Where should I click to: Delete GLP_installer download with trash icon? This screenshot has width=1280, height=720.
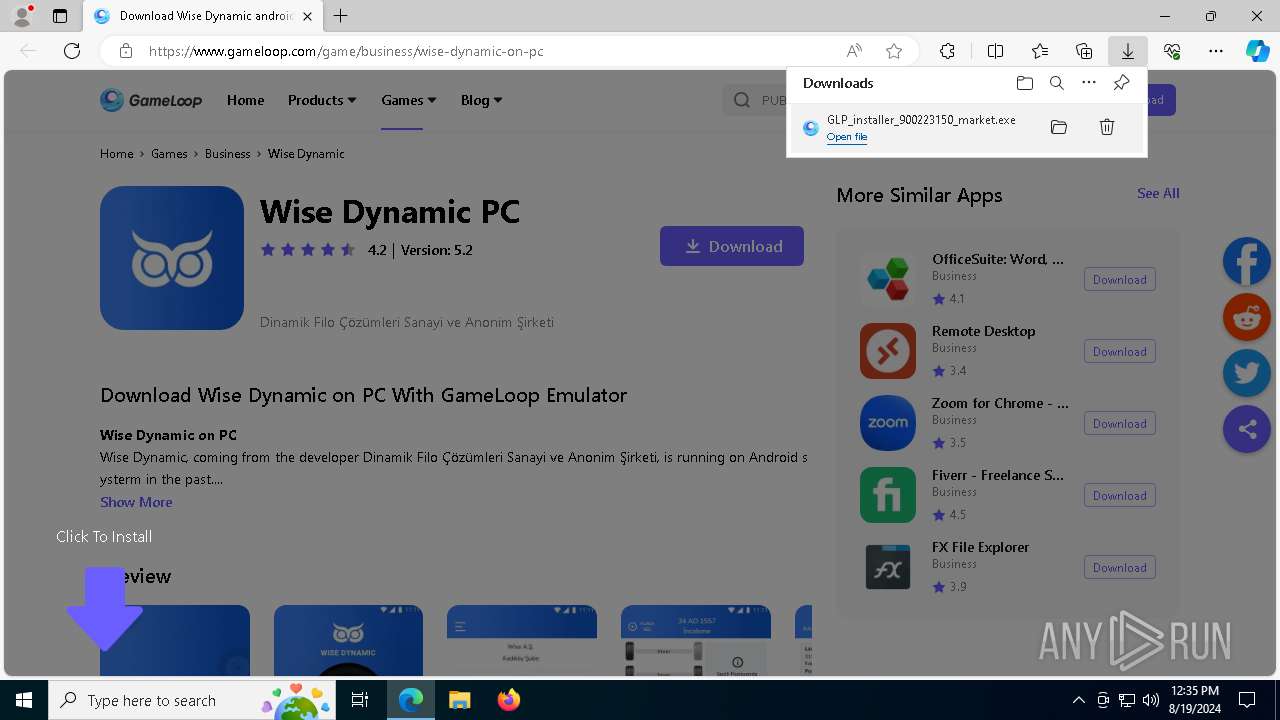1107,127
